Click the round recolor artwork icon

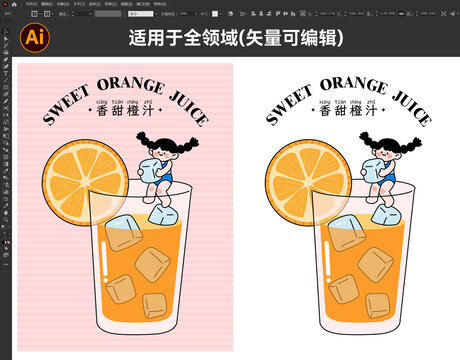pos(230,14)
